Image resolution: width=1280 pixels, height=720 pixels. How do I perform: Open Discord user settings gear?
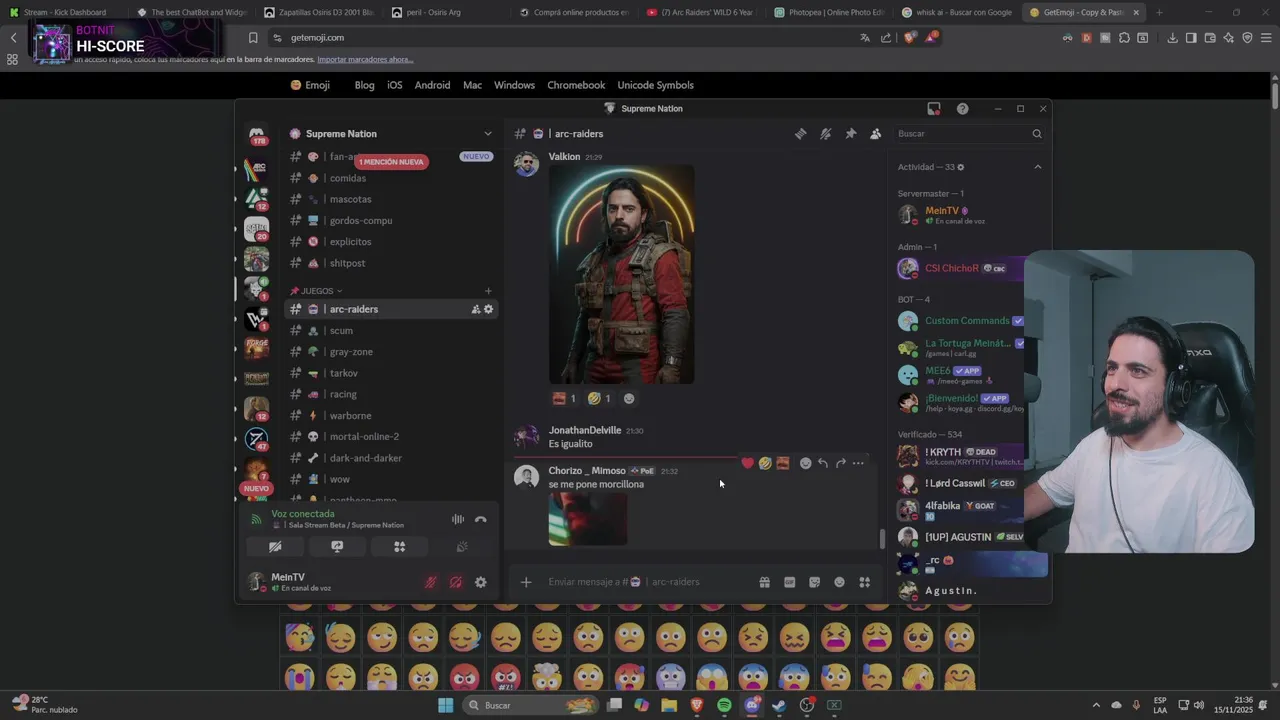point(480,582)
